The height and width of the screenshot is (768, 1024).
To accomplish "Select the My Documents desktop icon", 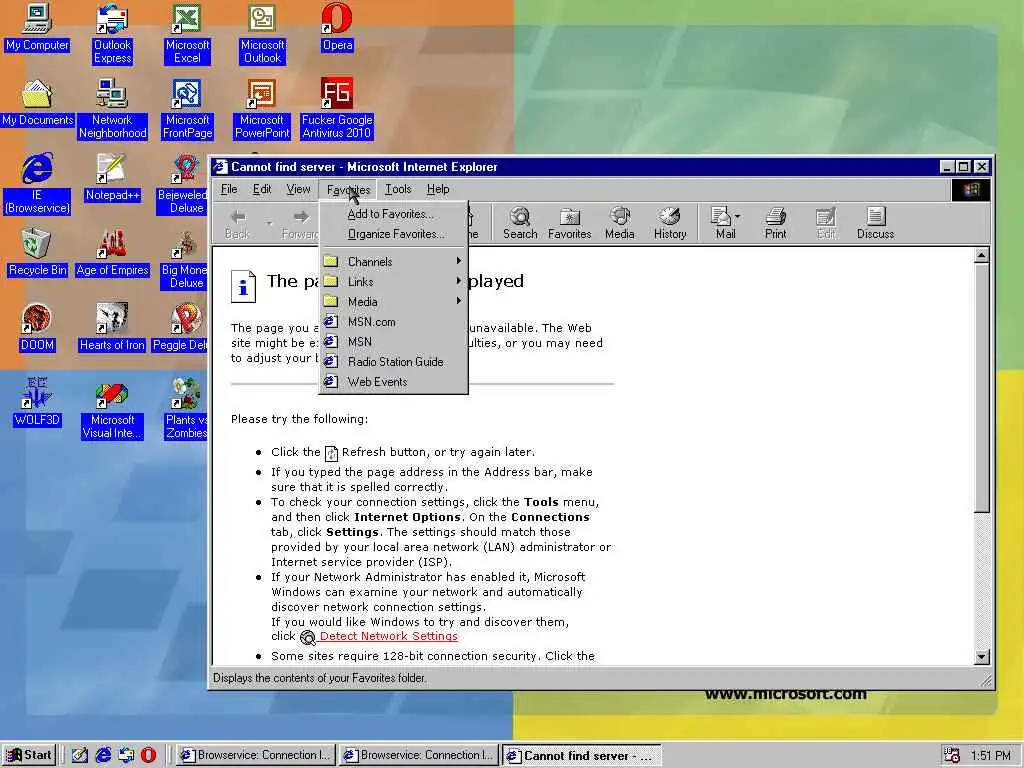I will pos(37,103).
